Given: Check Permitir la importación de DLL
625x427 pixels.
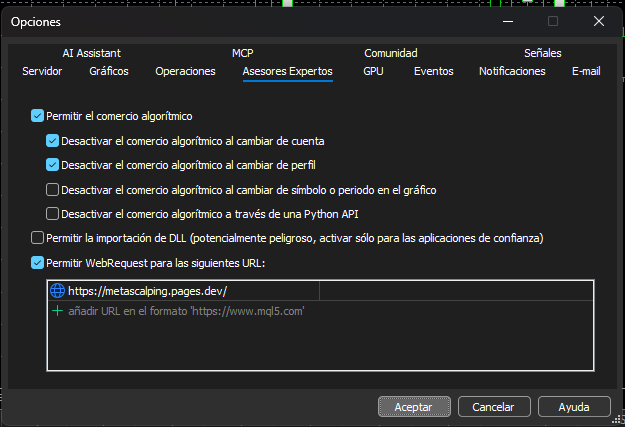Looking at the screenshot, I should coord(37,238).
